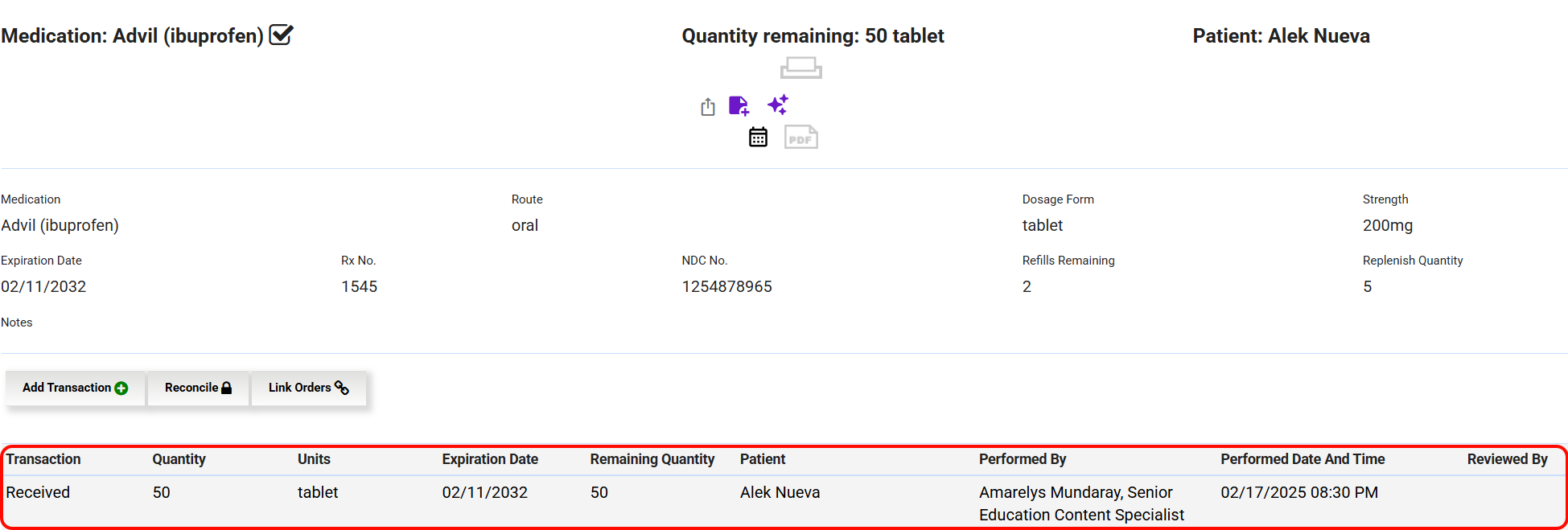Click the Patient: Alek Nueva heading
Image resolution: width=1568 pixels, height=530 pixels.
(x=1281, y=36)
